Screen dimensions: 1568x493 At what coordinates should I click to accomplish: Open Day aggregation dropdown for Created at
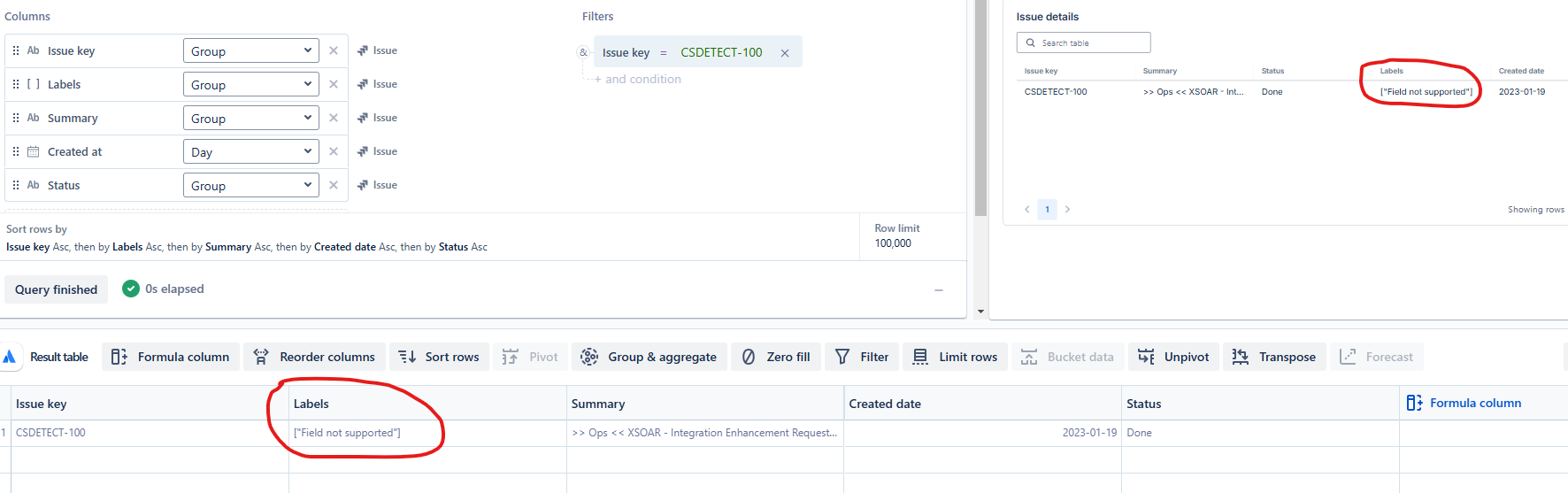[x=251, y=151]
